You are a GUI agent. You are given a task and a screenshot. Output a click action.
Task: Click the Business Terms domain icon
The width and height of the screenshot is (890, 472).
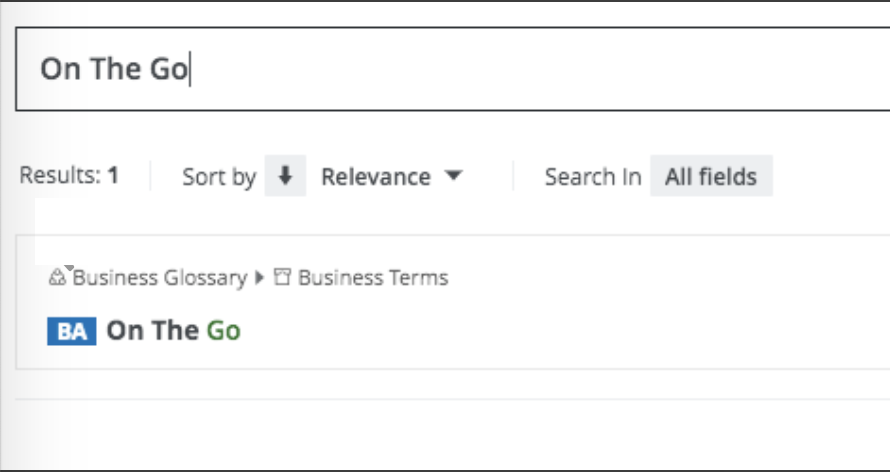282,278
